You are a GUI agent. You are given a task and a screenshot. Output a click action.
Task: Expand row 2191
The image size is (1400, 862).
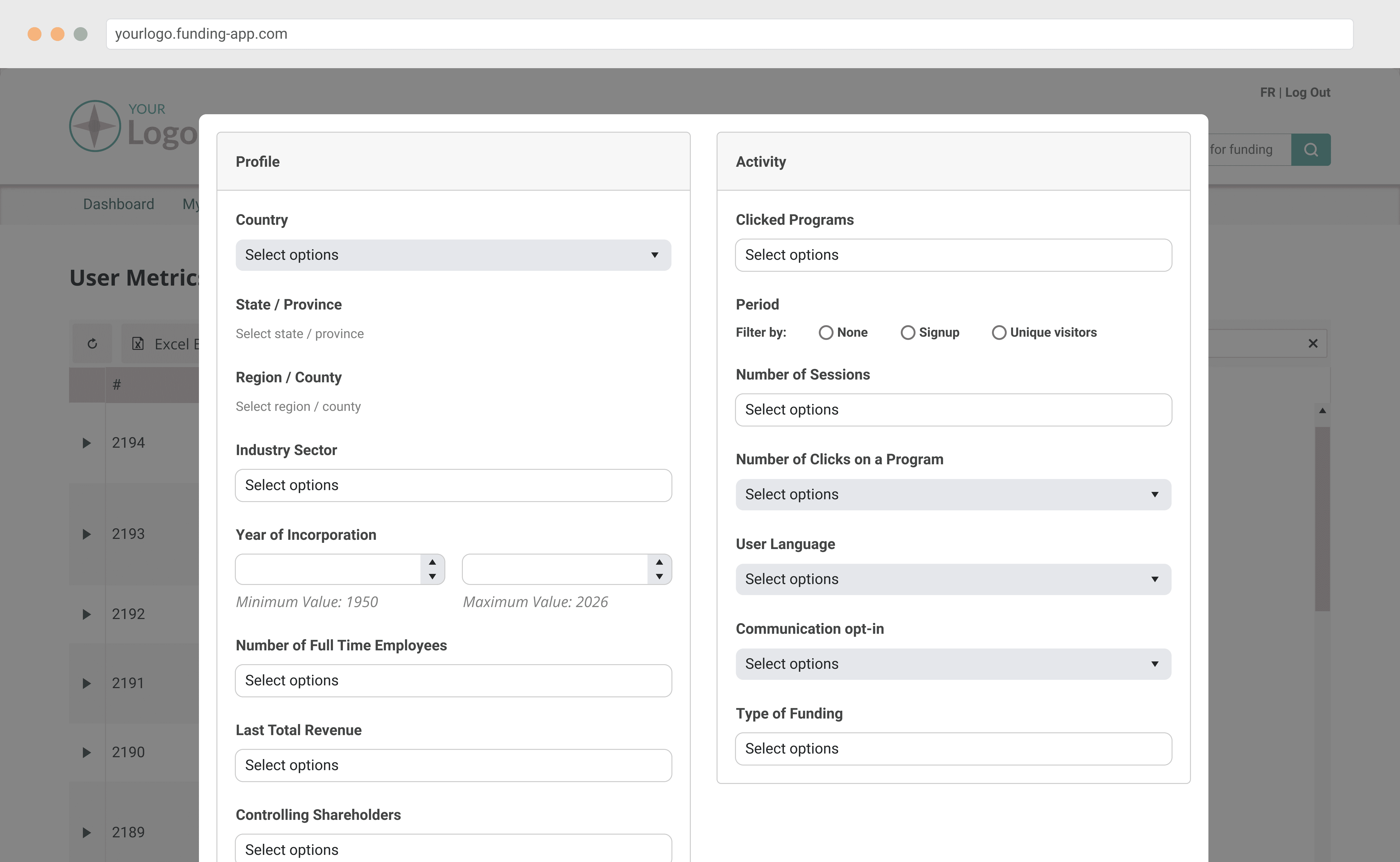(87, 683)
